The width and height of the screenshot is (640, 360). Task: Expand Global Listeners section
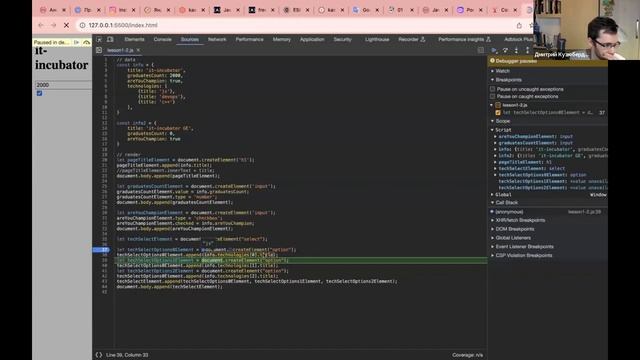coord(513,238)
